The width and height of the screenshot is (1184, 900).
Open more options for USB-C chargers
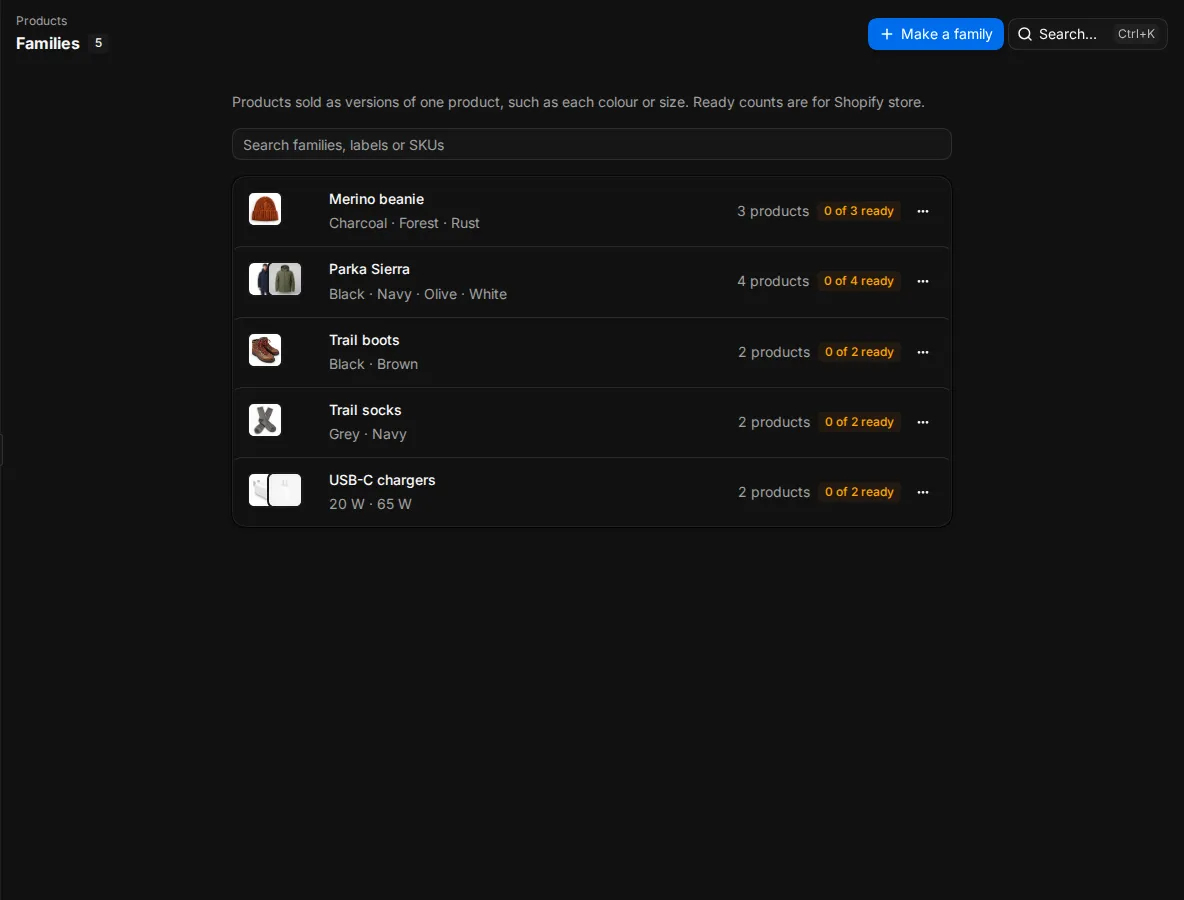point(922,492)
